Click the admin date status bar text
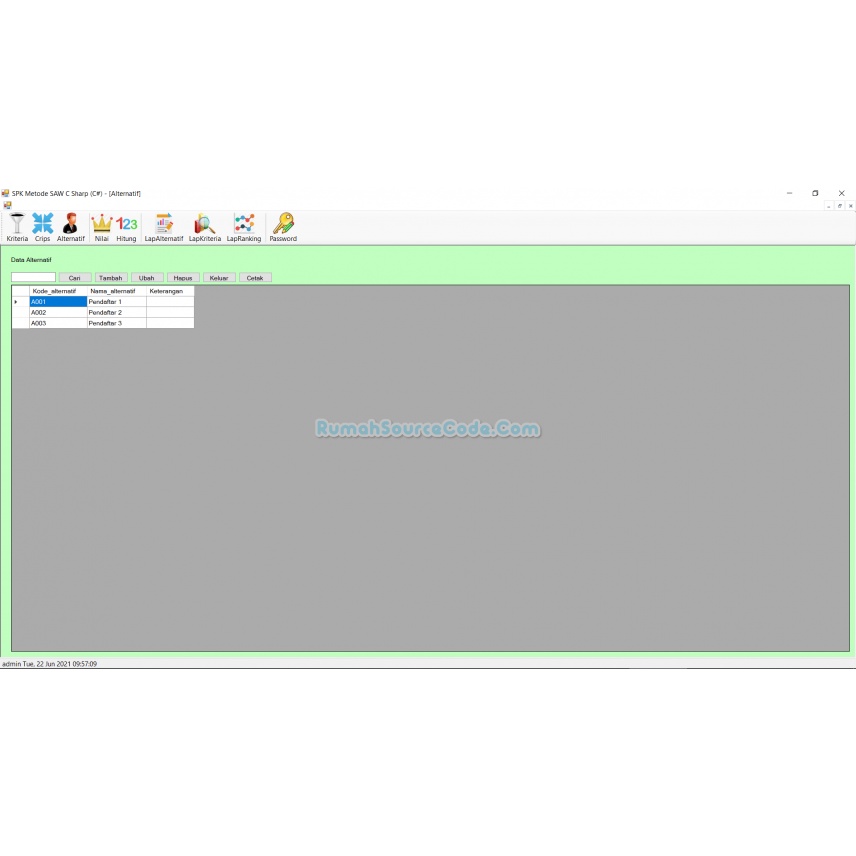The width and height of the screenshot is (856, 856). [50, 664]
